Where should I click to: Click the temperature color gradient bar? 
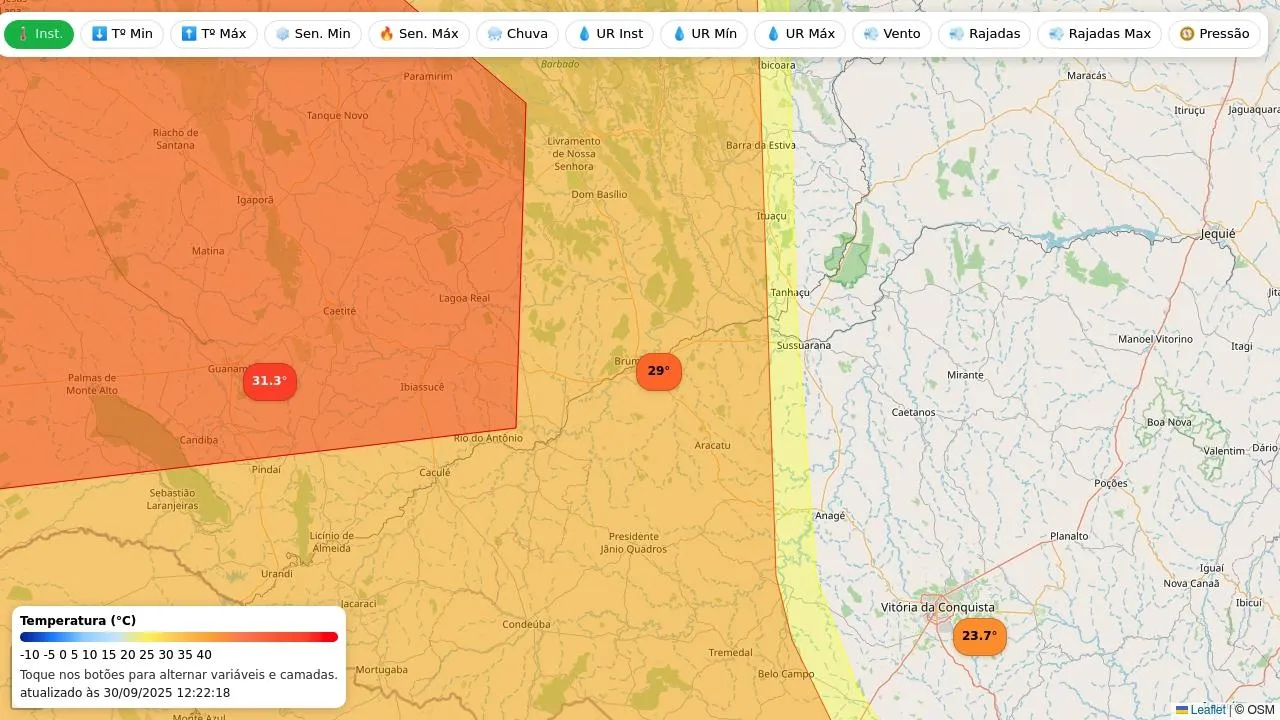tap(179, 637)
